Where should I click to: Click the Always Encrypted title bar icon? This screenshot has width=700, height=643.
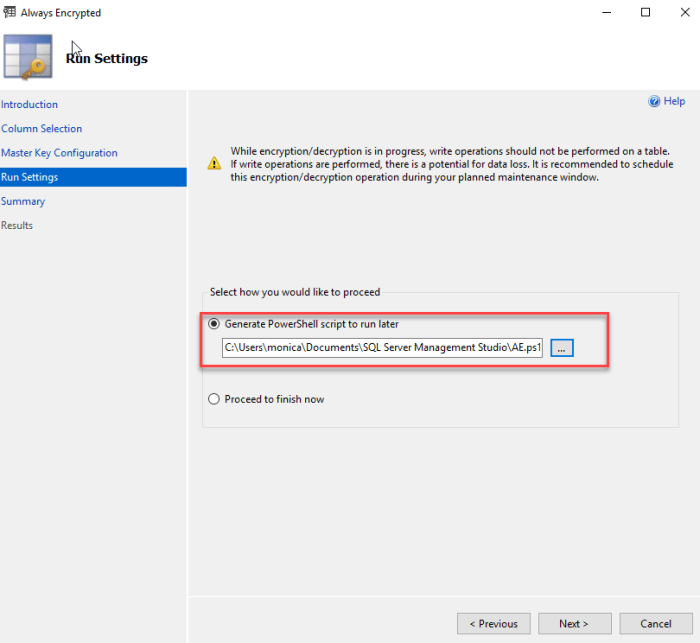[x=10, y=13]
